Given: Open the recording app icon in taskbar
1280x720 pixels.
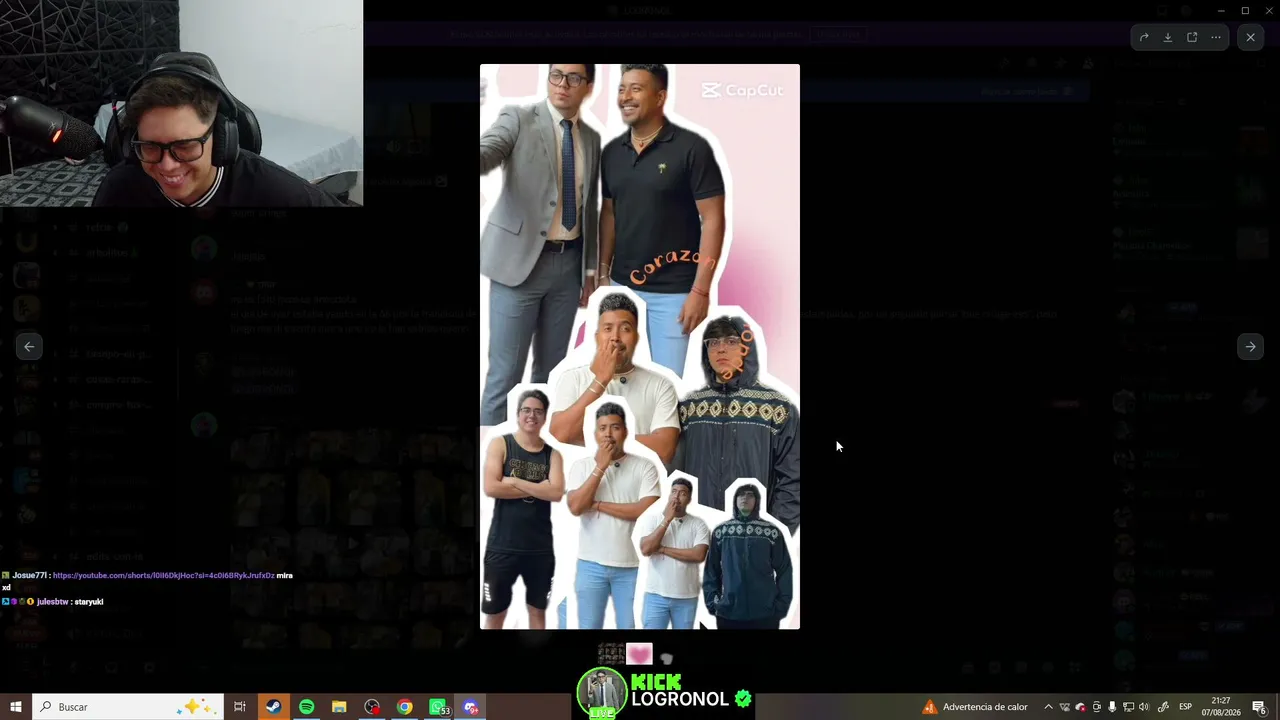Looking at the screenshot, I should pos(372,707).
